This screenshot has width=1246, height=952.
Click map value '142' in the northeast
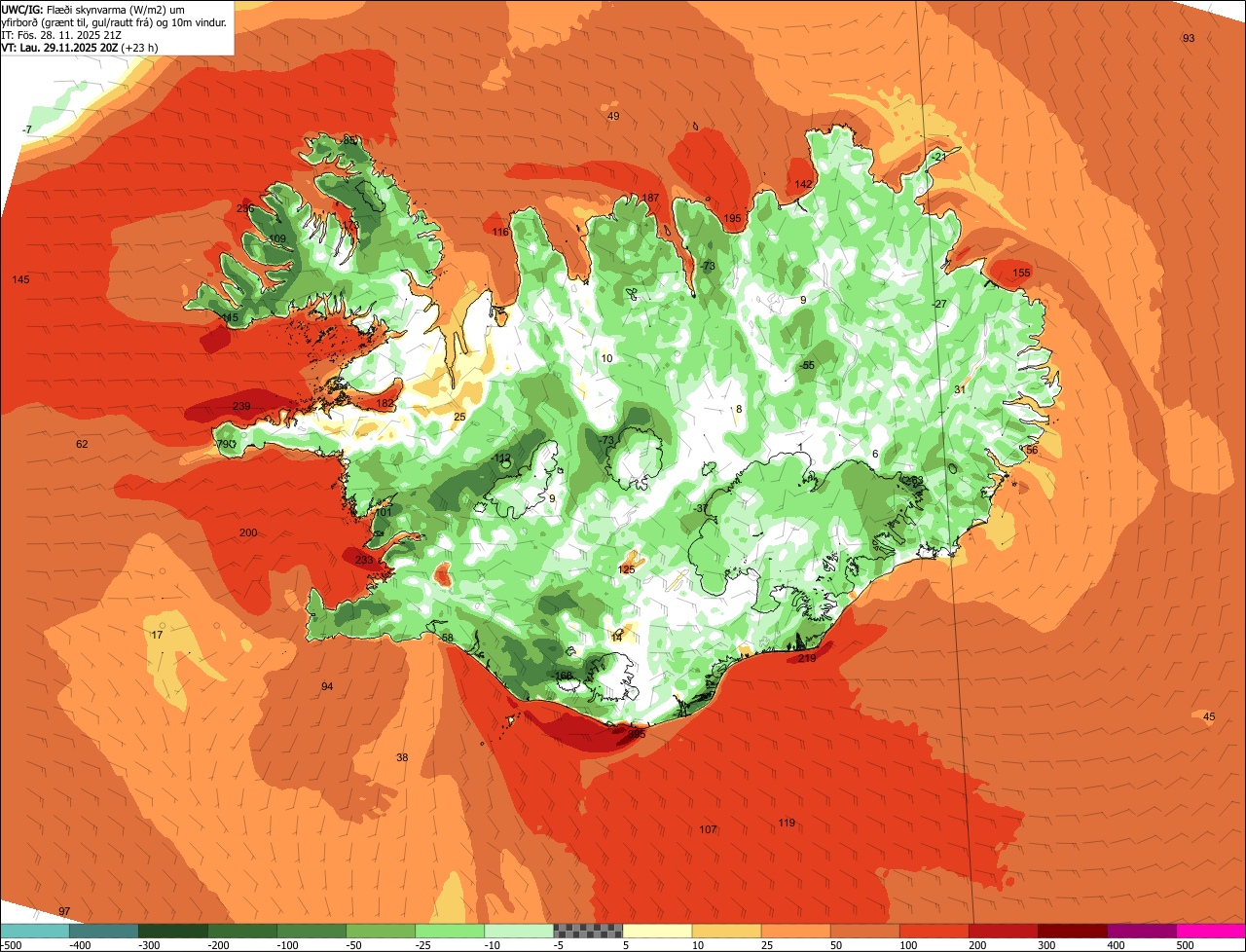pos(803,184)
